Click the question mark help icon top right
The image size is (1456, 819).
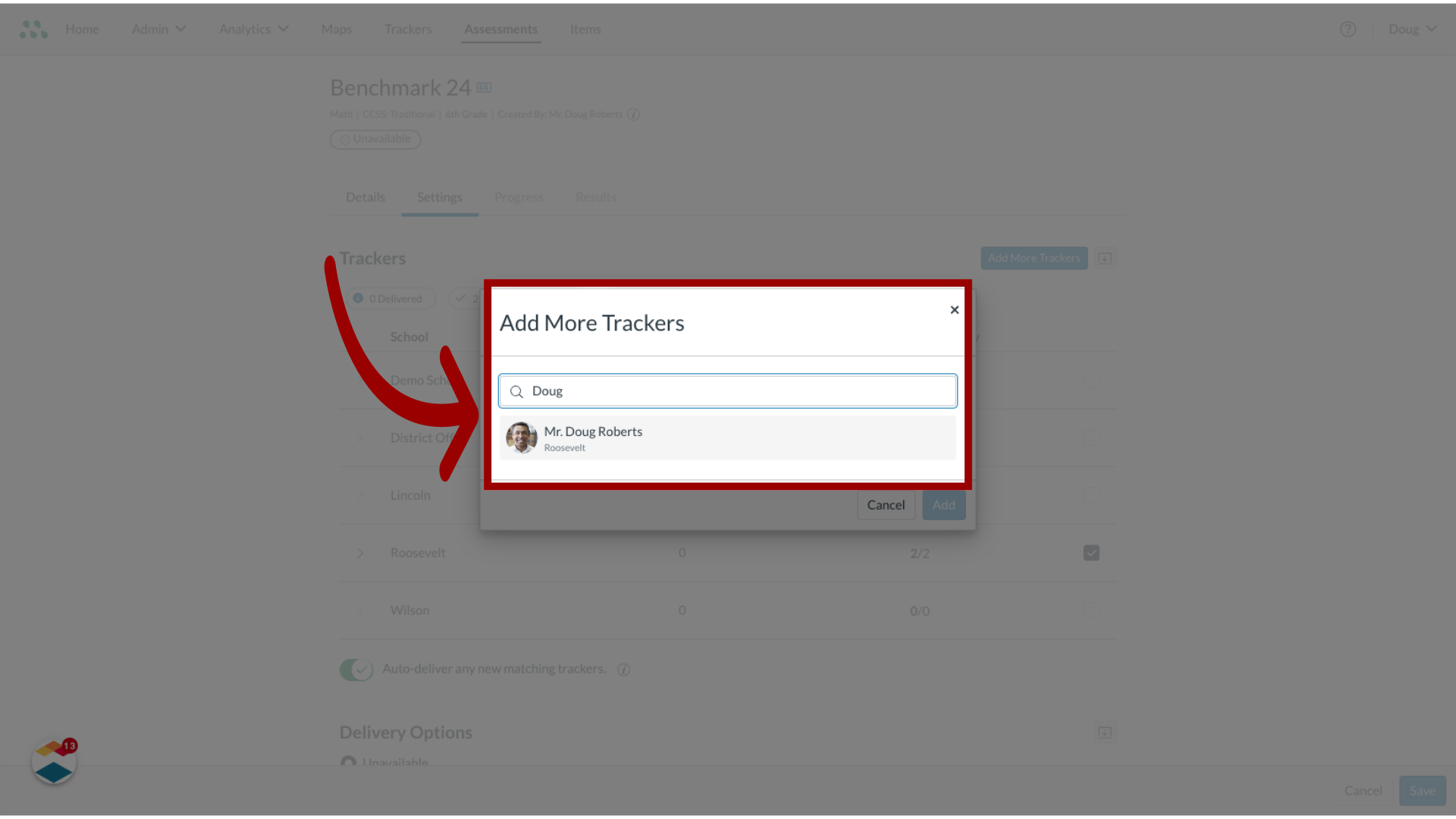1348,29
